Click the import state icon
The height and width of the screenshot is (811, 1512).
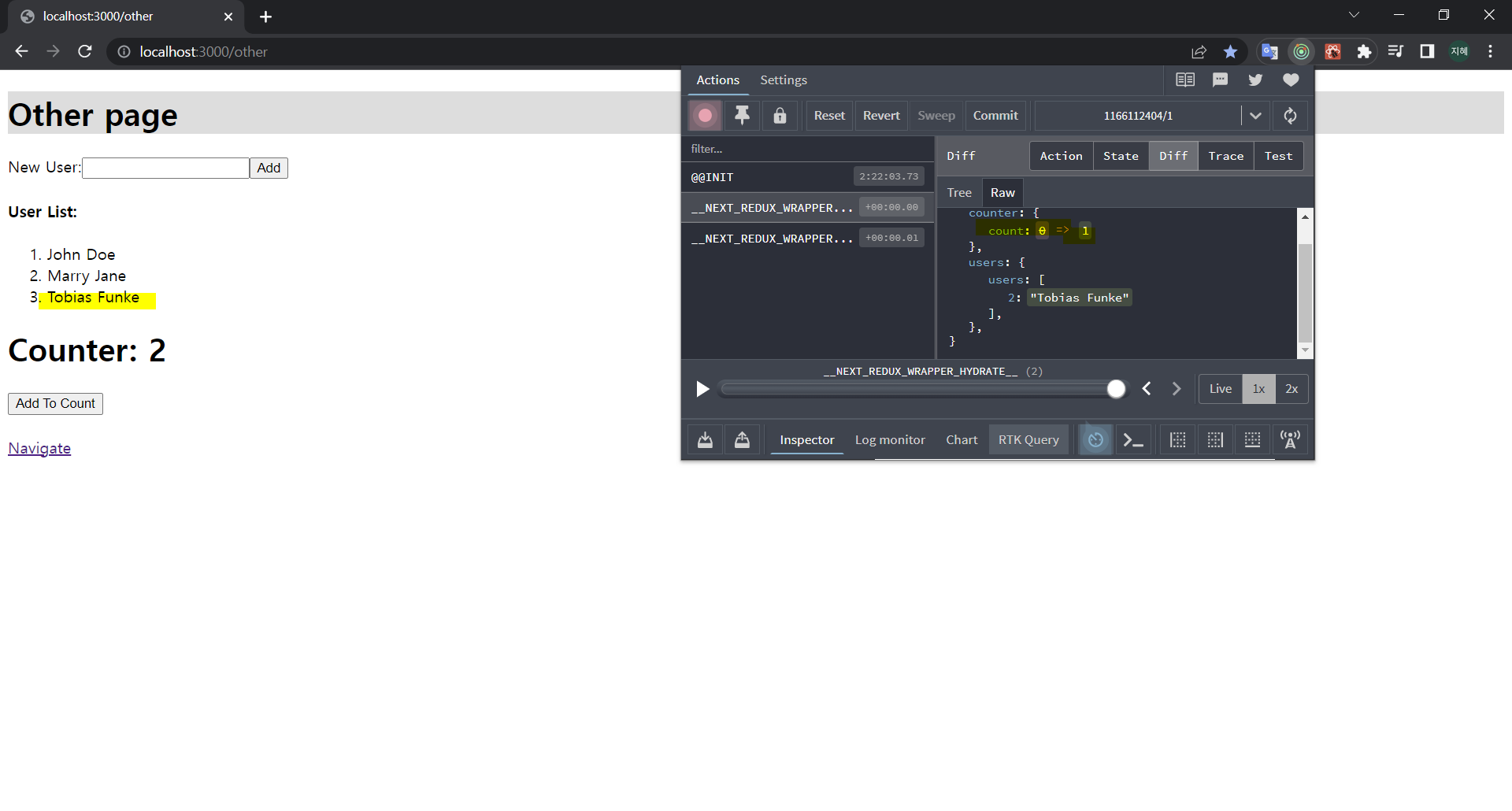(x=705, y=440)
